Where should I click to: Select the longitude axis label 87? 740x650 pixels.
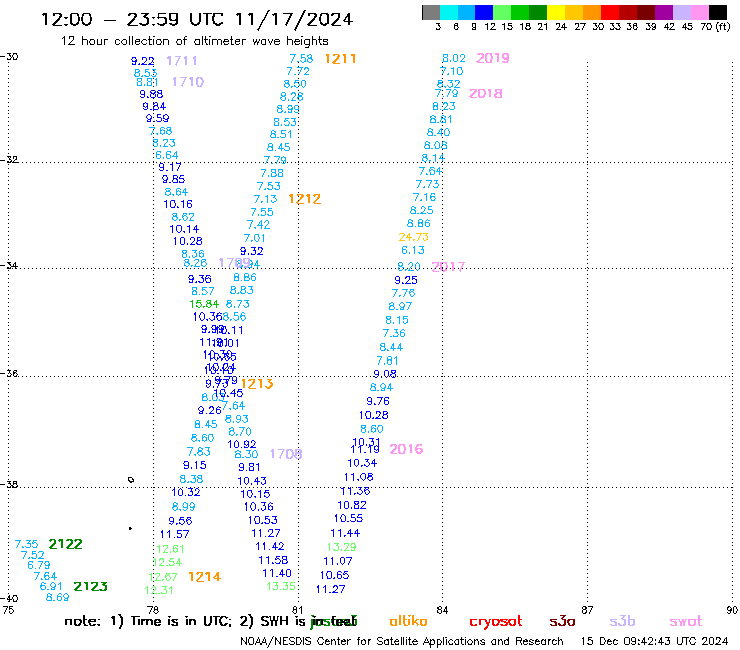[x=587, y=610]
